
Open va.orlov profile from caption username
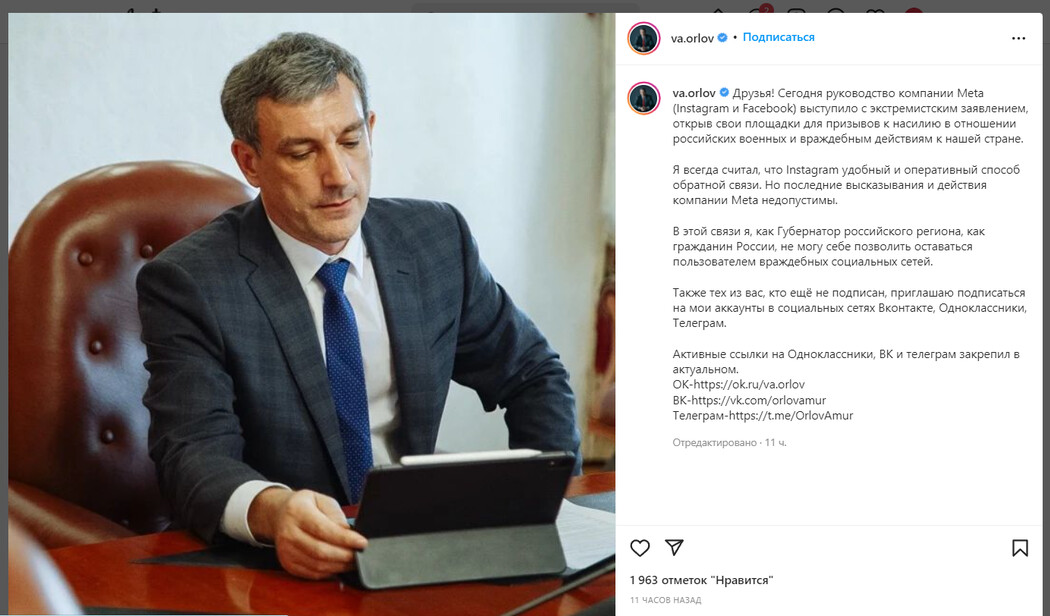(x=694, y=93)
